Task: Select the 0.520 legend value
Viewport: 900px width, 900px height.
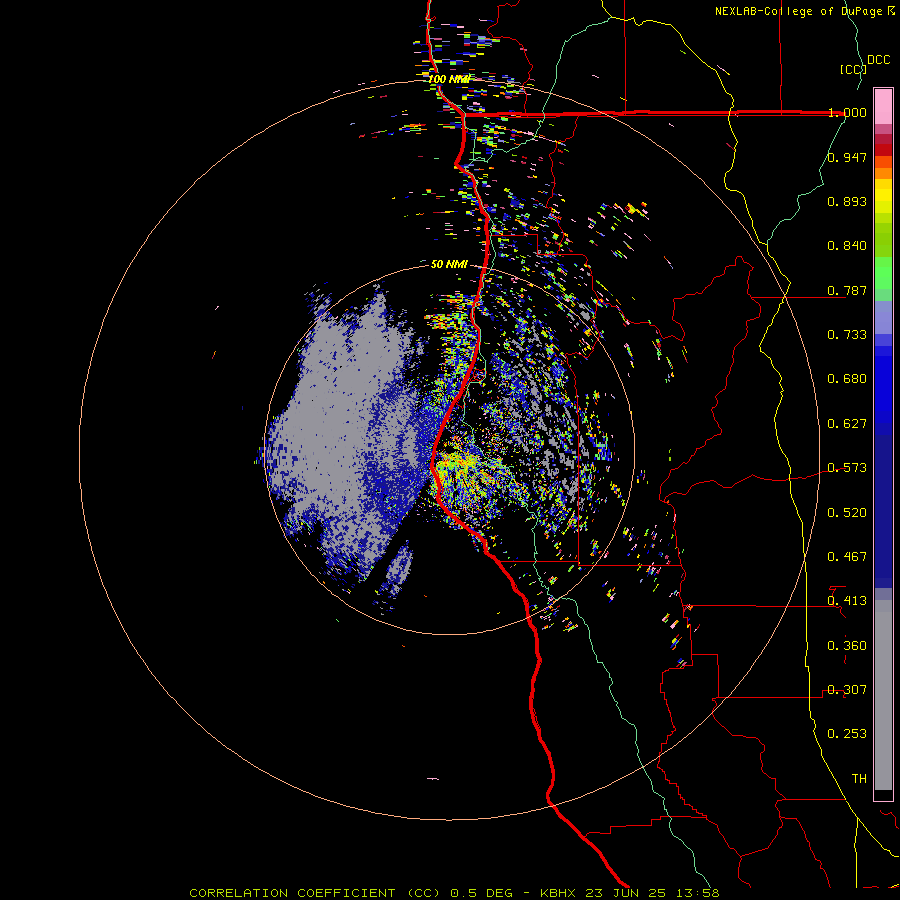Action: tap(847, 513)
